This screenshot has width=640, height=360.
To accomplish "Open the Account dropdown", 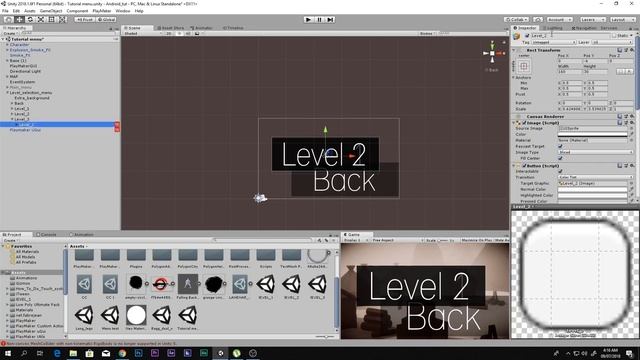I will (559, 19).
